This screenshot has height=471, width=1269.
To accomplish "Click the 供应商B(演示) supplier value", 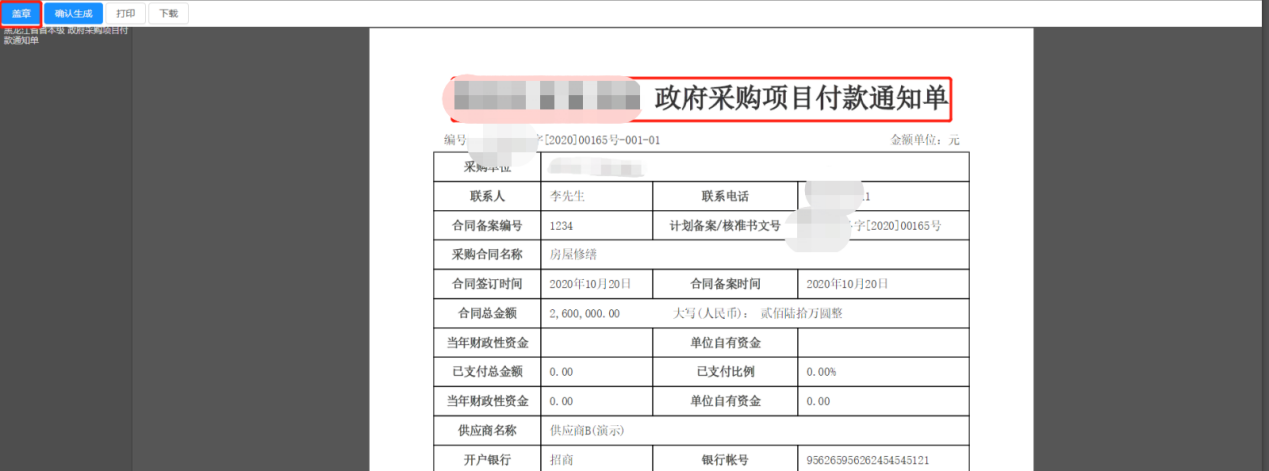I will (x=587, y=431).
